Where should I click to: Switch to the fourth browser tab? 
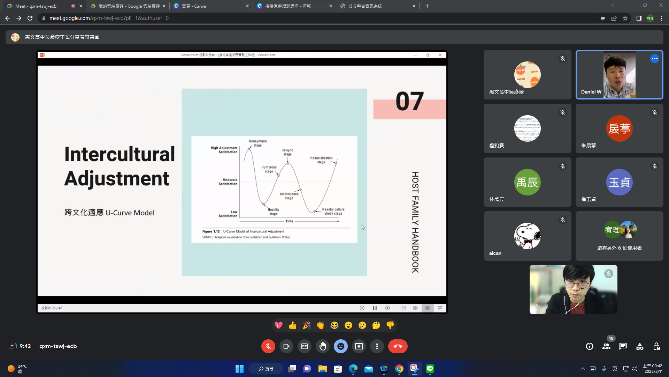coord(294,6)
